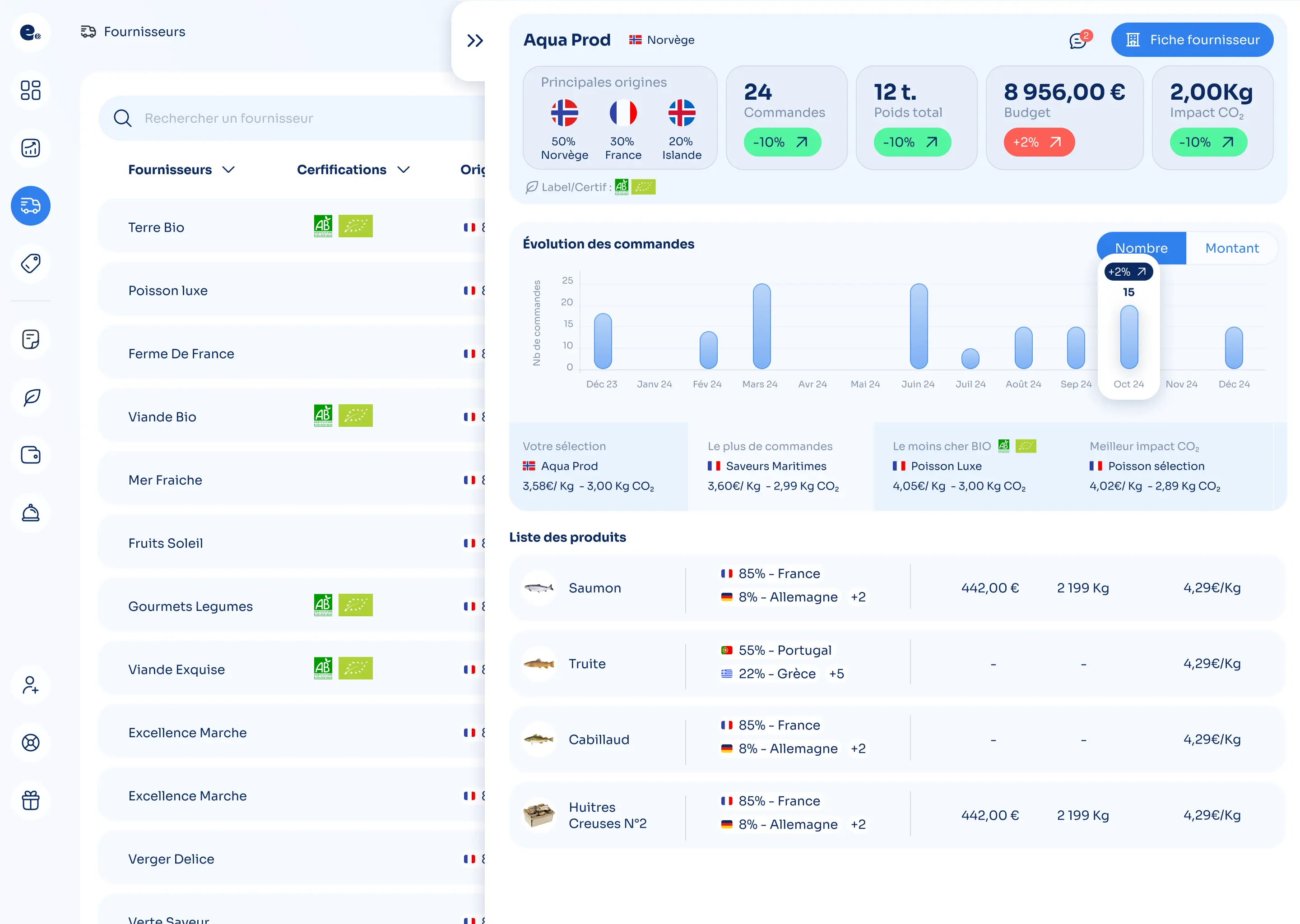Select the Mars 24 bar in the chart
The width and height of the screenshot is (1300, 924).
point(761,326)
